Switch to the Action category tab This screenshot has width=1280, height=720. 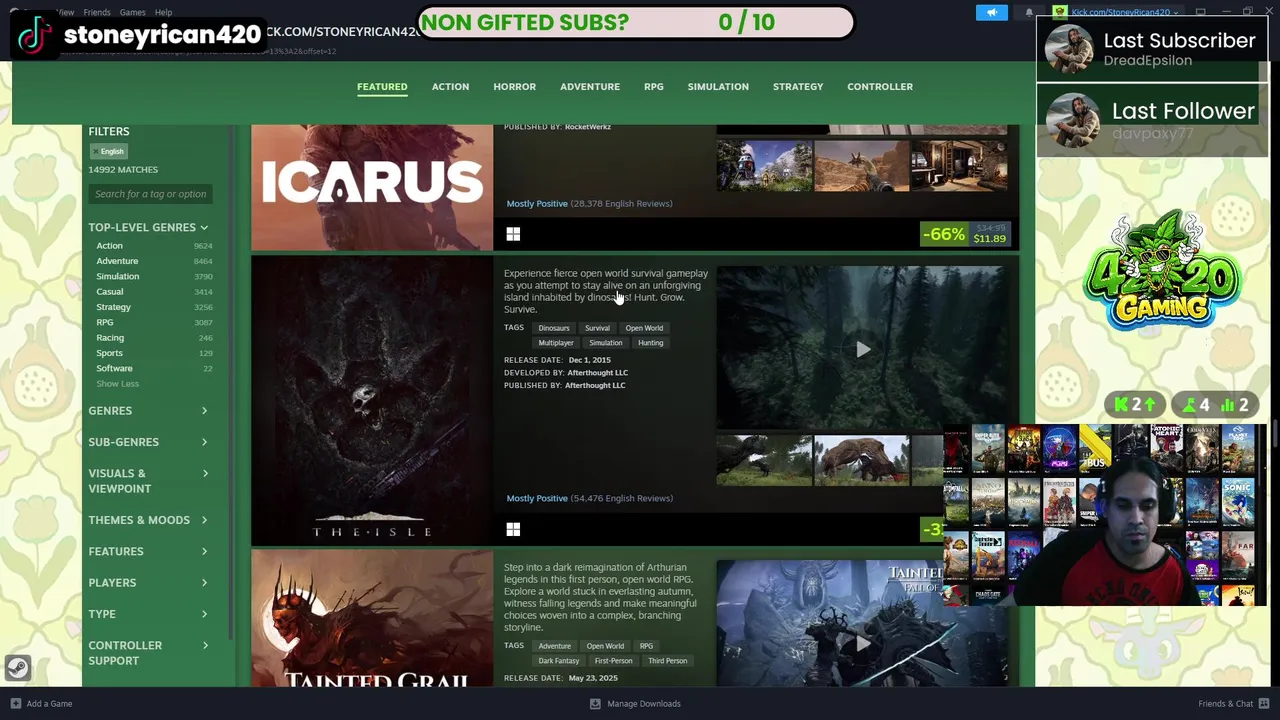(450, 86)
